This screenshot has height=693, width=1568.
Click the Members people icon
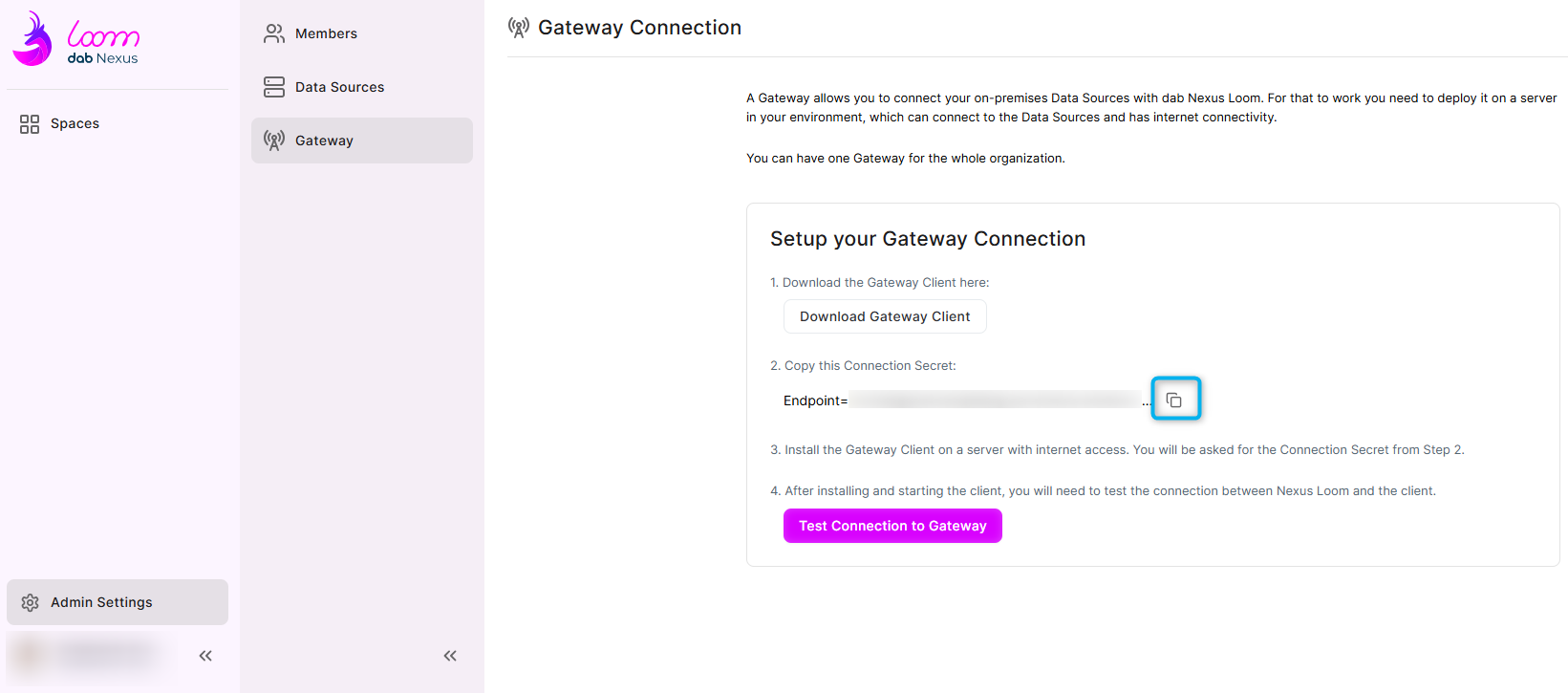[274, 32]
